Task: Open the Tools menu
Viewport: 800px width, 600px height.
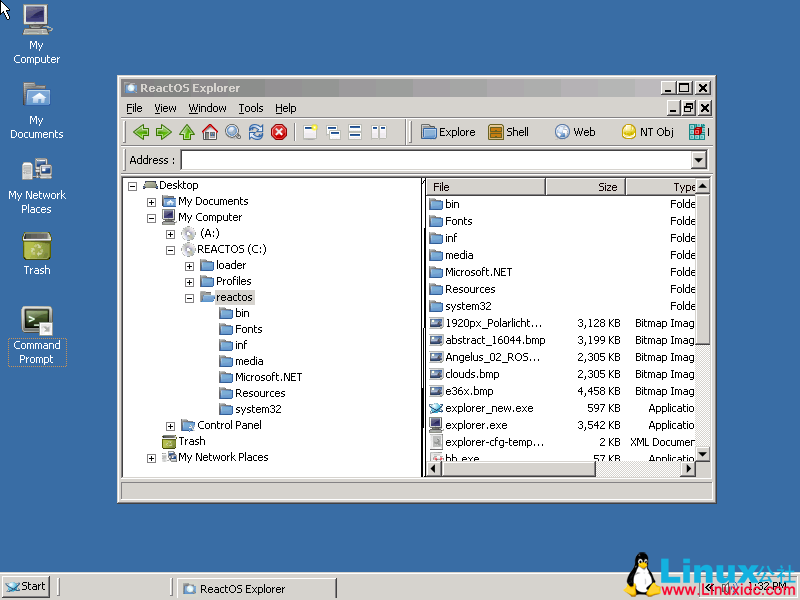Action: click(251, 108)
